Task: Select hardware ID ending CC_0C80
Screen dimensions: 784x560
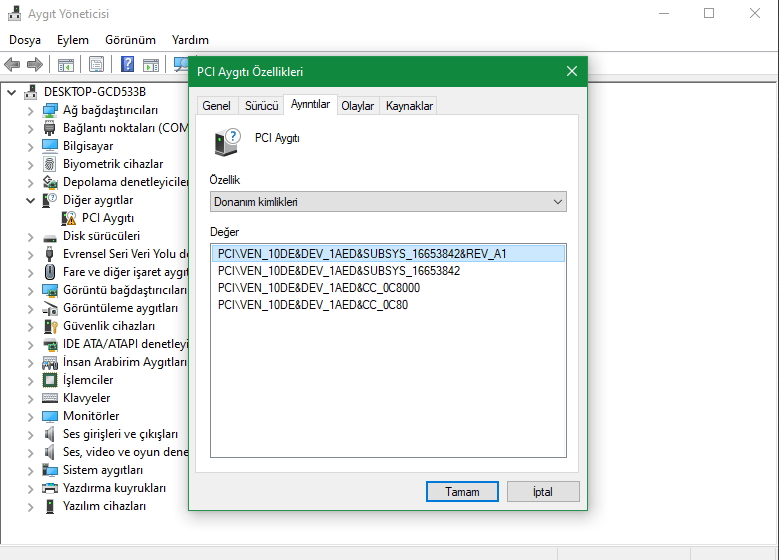Action: pos(388,304)
